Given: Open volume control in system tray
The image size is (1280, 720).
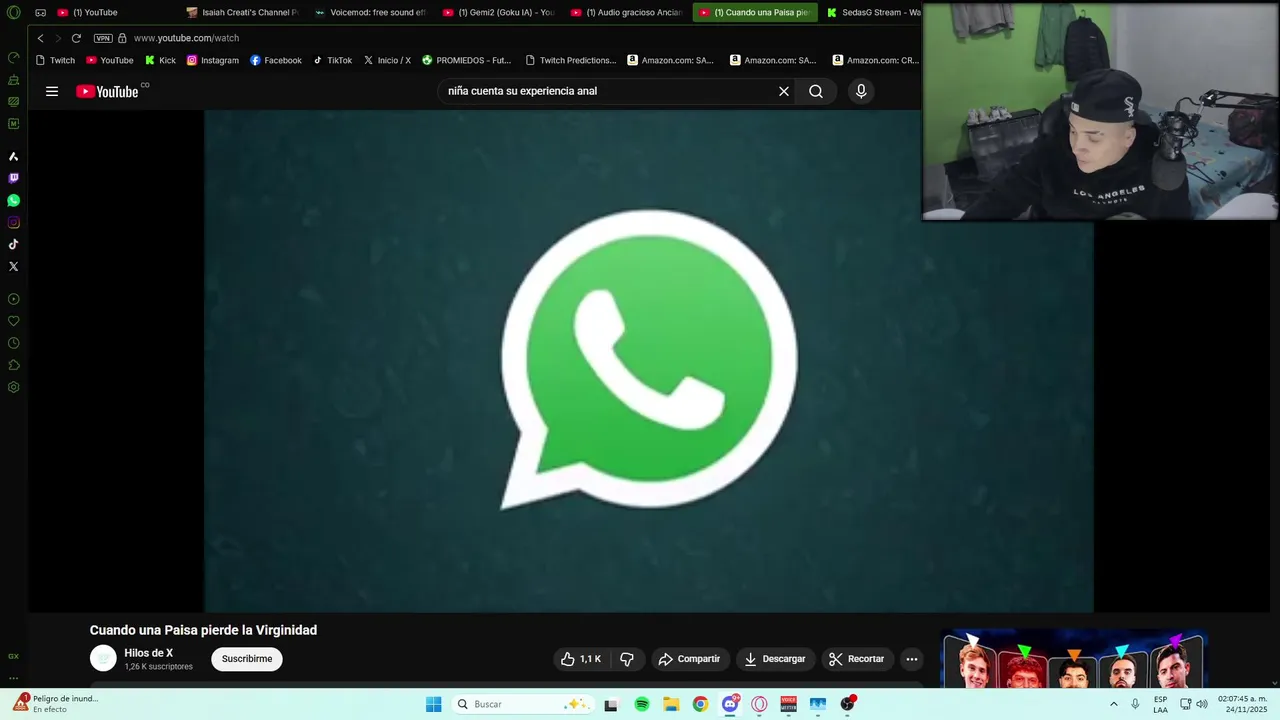Looking at the screenshot, I should [1202, 704].
